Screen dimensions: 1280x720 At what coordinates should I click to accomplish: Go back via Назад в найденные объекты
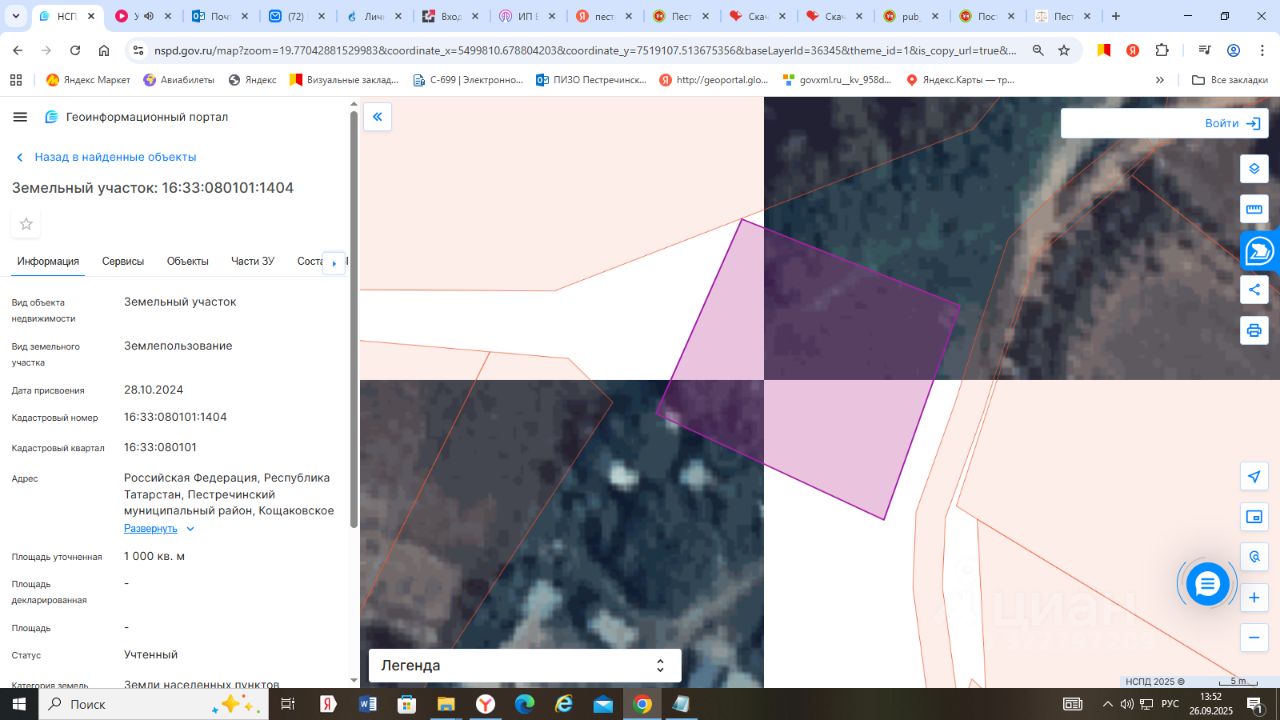tap(106, 157)
